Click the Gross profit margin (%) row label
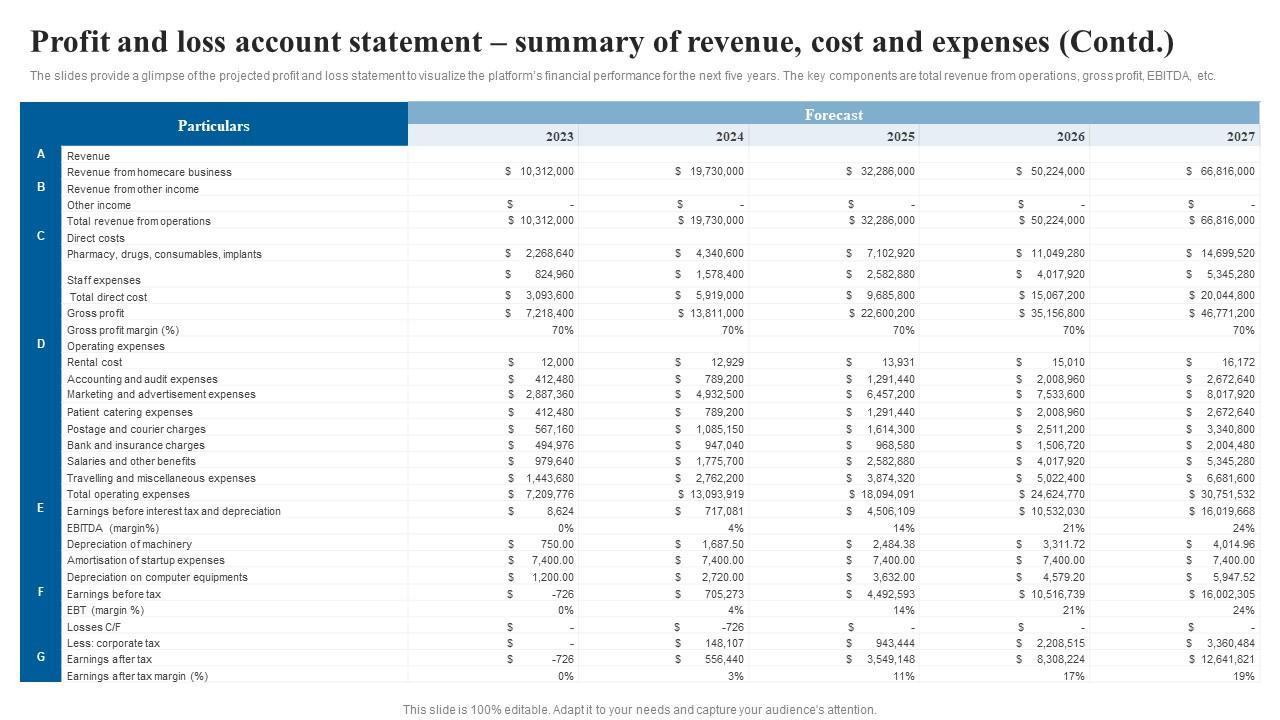 pos(123,330)
